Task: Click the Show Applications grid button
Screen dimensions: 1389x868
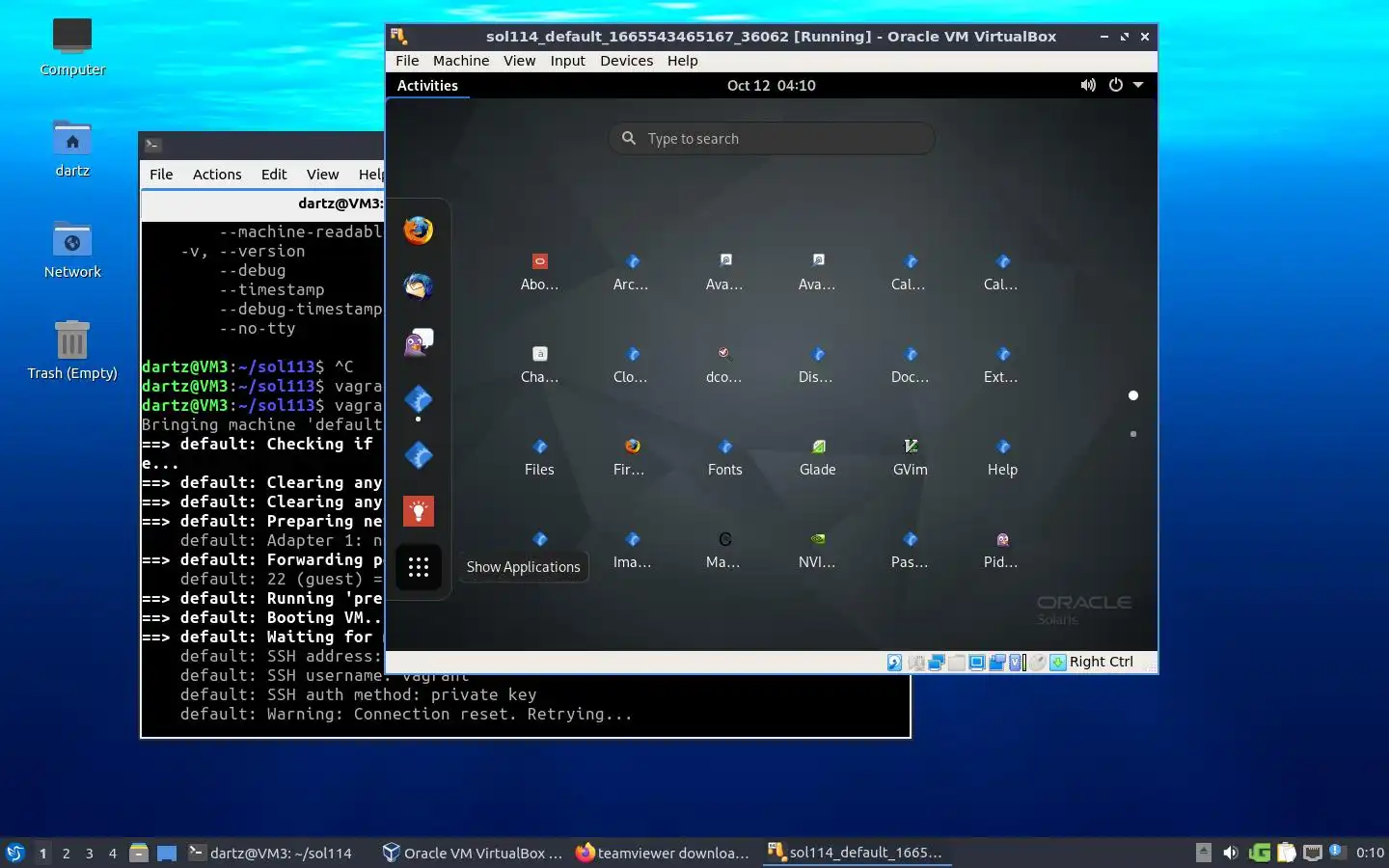Action: (x=418, y=567)
